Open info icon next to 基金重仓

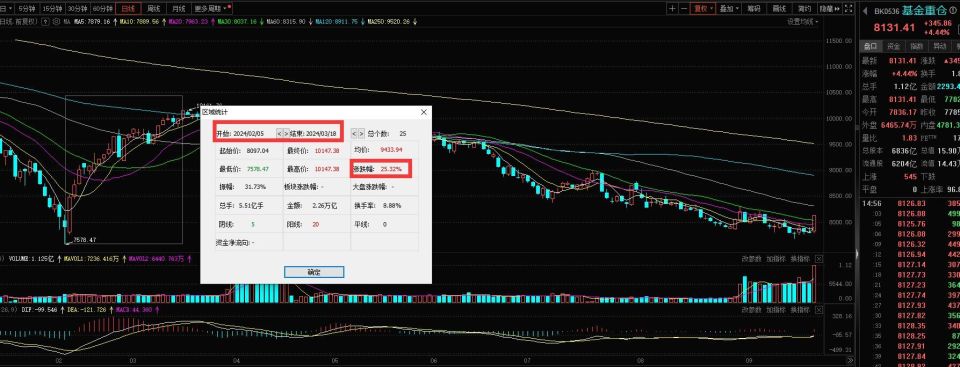(x=953, y=10)
